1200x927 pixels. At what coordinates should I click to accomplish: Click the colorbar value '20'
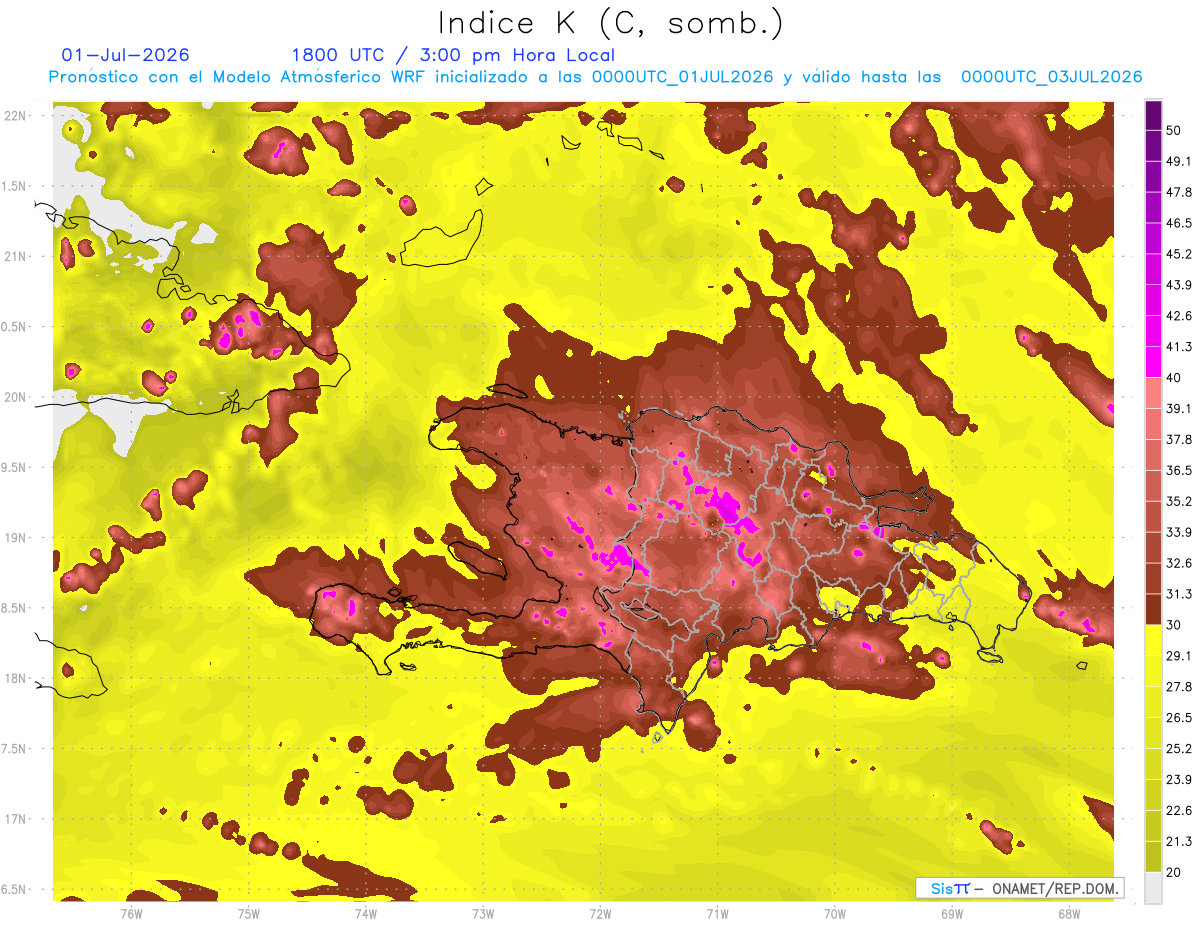coord(1174,872)
